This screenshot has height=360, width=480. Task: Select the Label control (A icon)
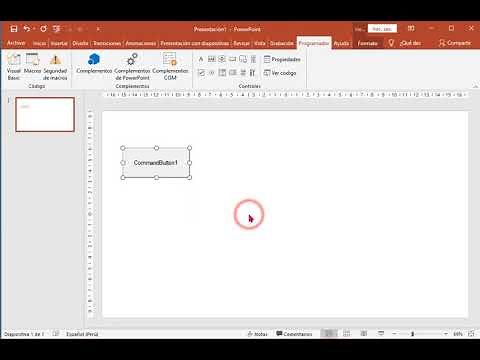(x=201, y=59)
